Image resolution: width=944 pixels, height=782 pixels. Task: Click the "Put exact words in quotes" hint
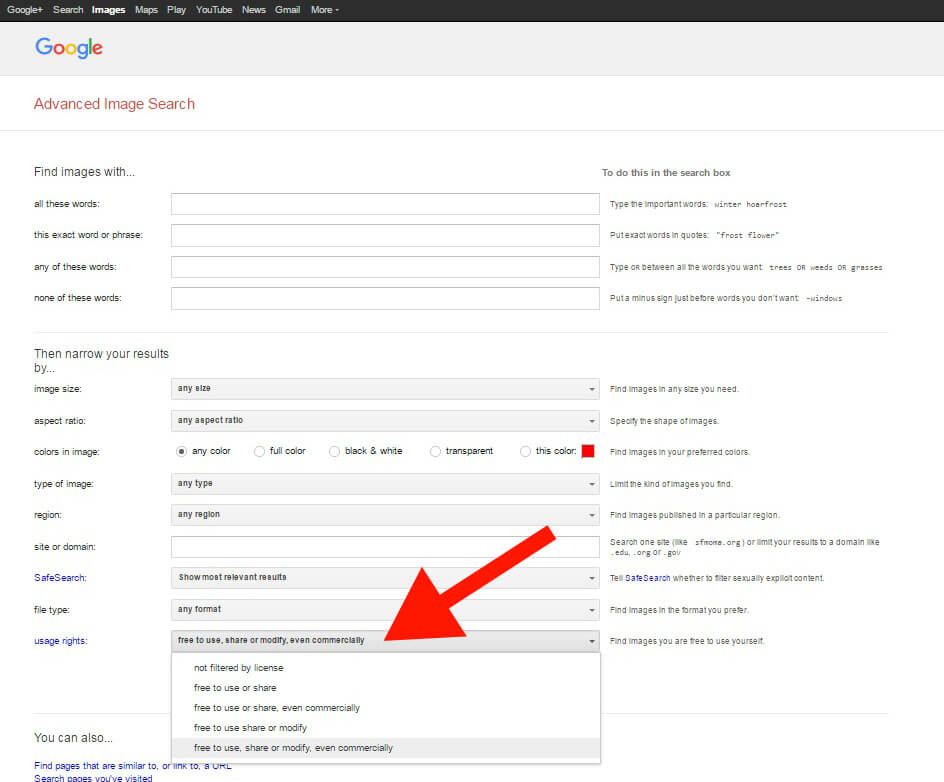[694, 235]
